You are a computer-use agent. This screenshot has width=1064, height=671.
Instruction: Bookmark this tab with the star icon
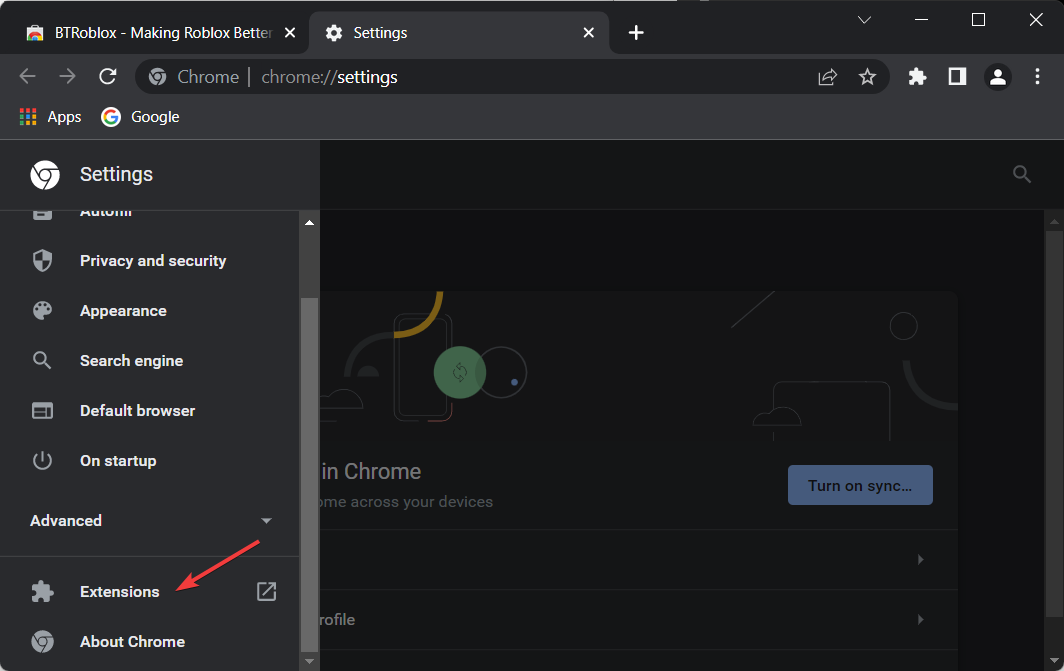[867, 77]
